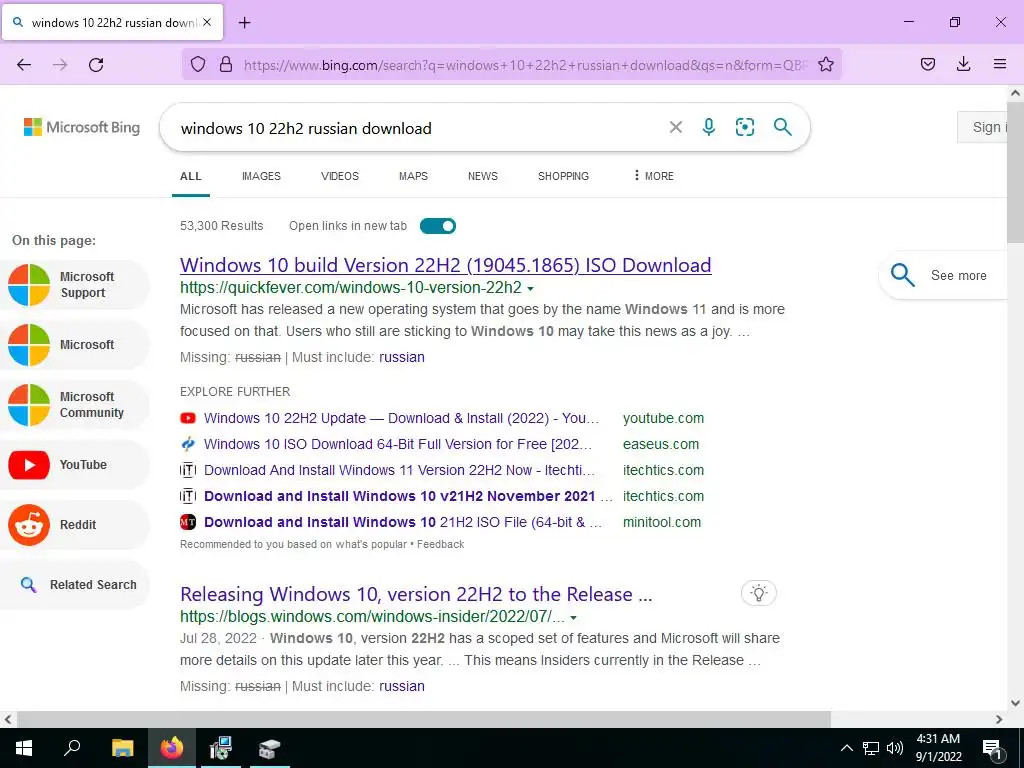The width and height of the screenshot is (1024, 768).
Task: Open Firefox downloads panel
Action: click(963, 64)
